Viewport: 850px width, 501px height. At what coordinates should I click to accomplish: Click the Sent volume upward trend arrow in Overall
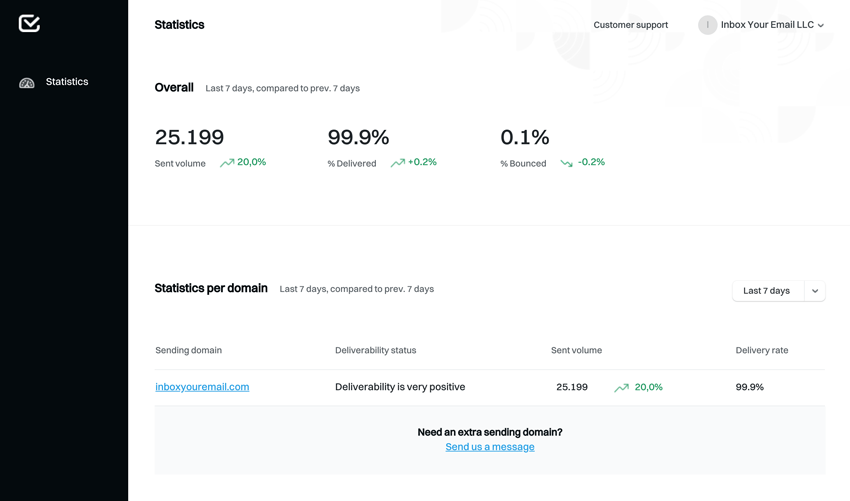tap(227, 163)
